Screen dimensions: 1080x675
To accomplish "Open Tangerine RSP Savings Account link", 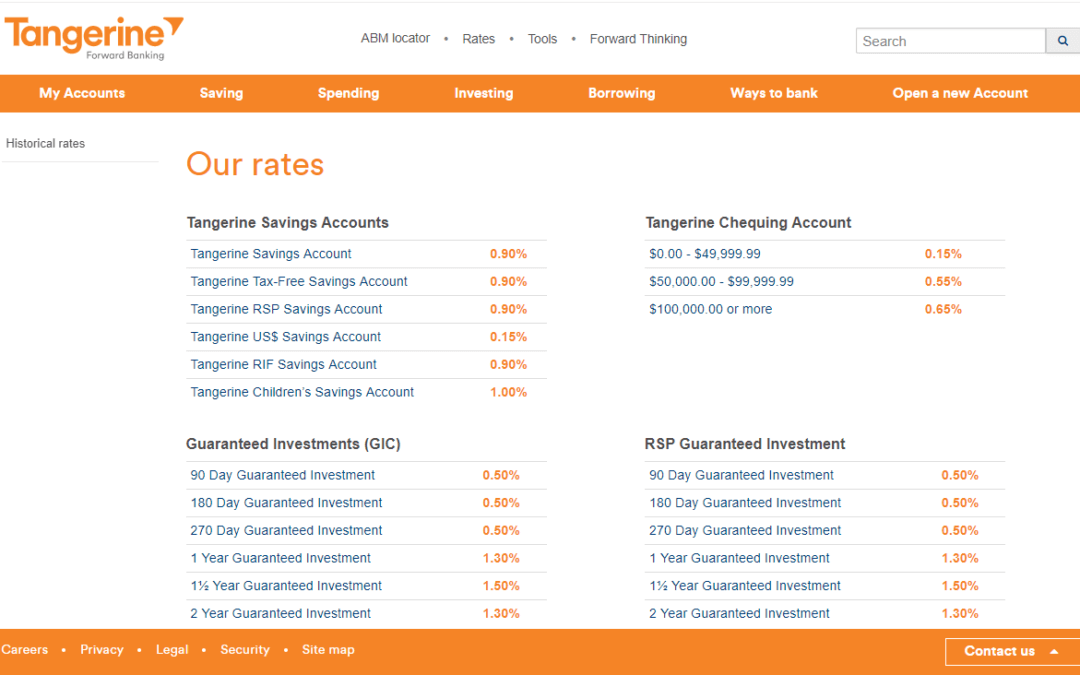I will tap(287, 309).
